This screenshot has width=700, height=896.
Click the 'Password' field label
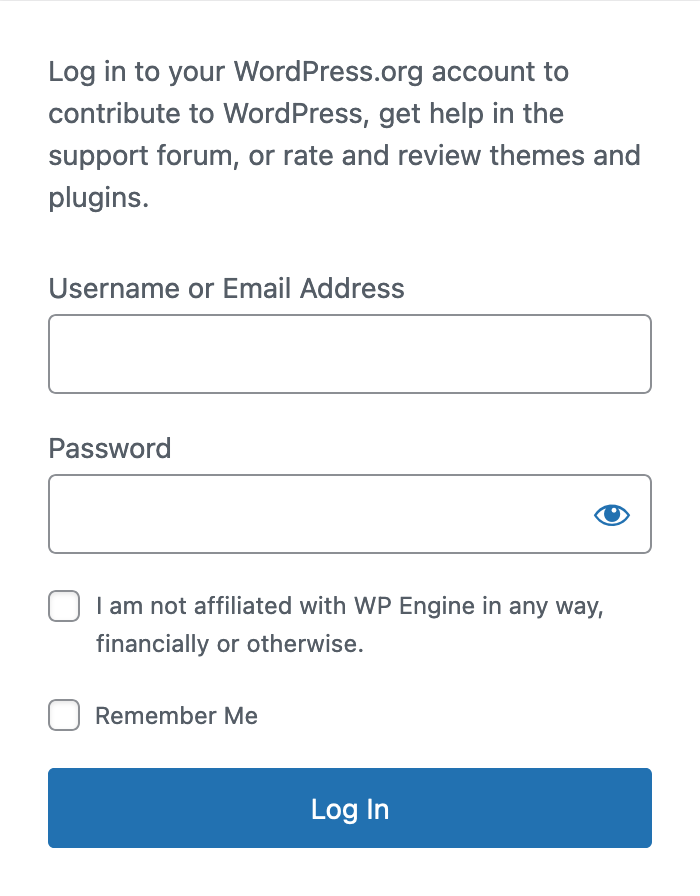coord(110,448)
